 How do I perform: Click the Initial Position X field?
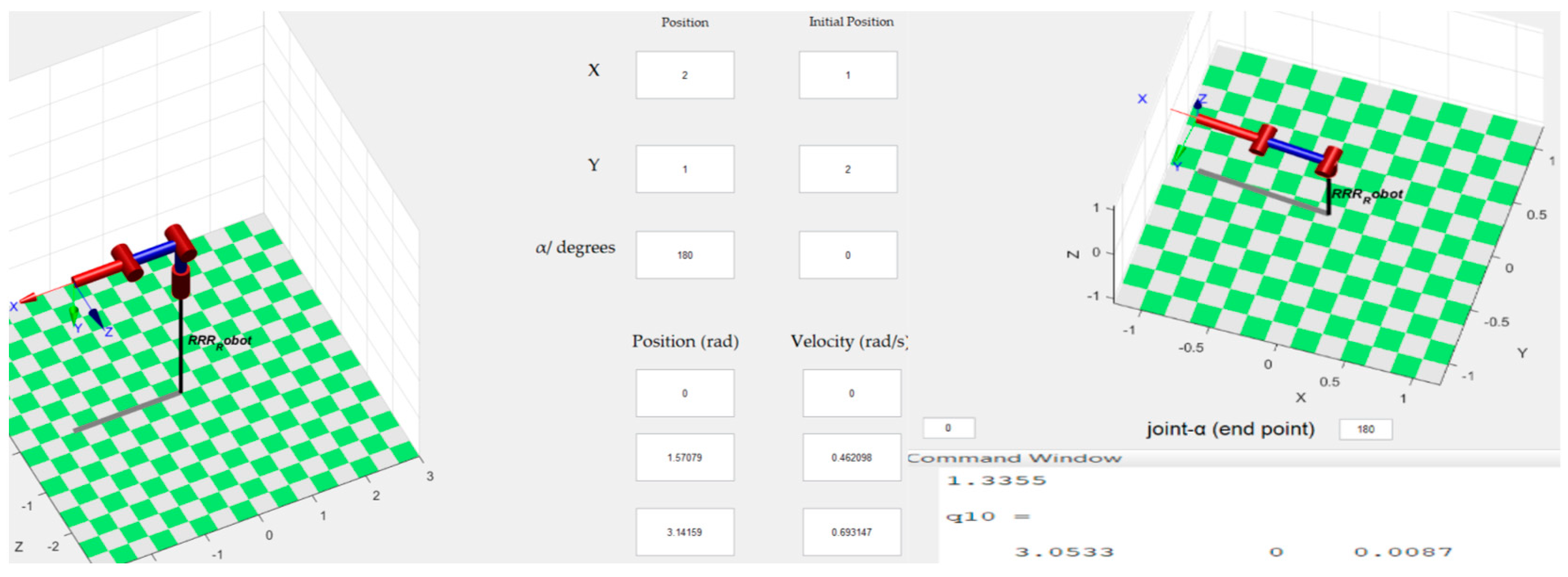pyautogui.click(x=847, y=75)
